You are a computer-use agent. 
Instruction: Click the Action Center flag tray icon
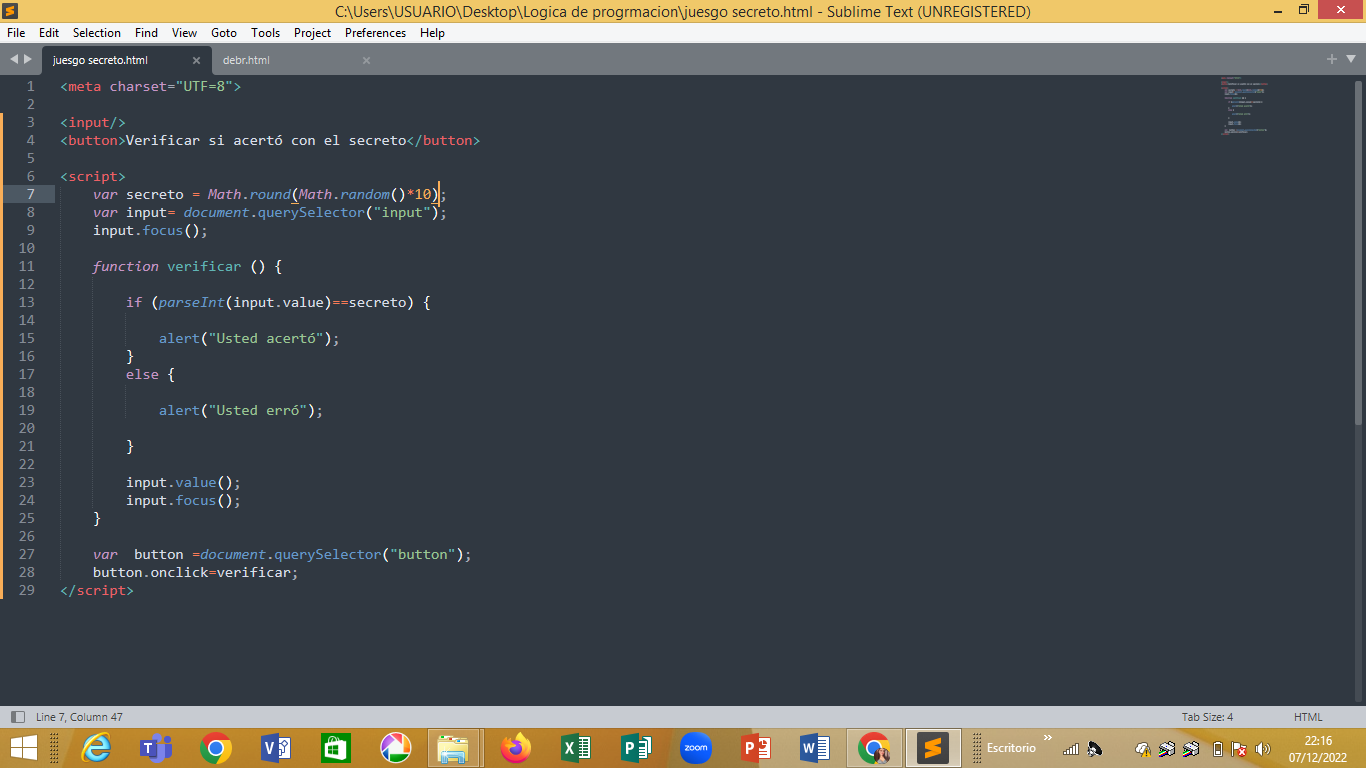pos(1239,749)
